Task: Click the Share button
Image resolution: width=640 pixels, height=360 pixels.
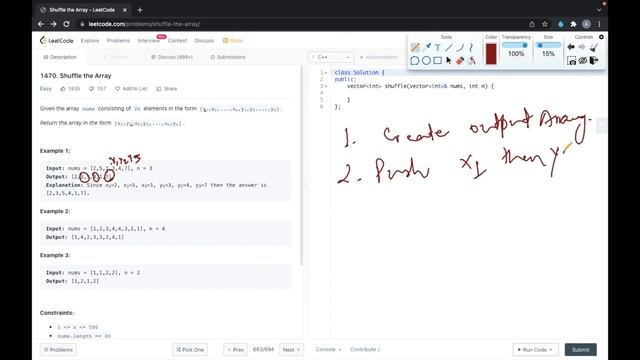Action: pyautogui.click(x=167, y=89)
